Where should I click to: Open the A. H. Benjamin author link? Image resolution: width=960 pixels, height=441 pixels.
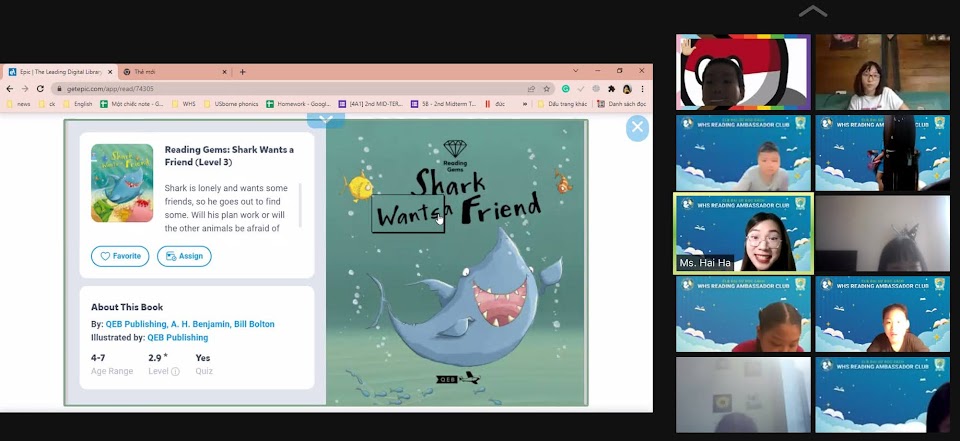point(200,324)
